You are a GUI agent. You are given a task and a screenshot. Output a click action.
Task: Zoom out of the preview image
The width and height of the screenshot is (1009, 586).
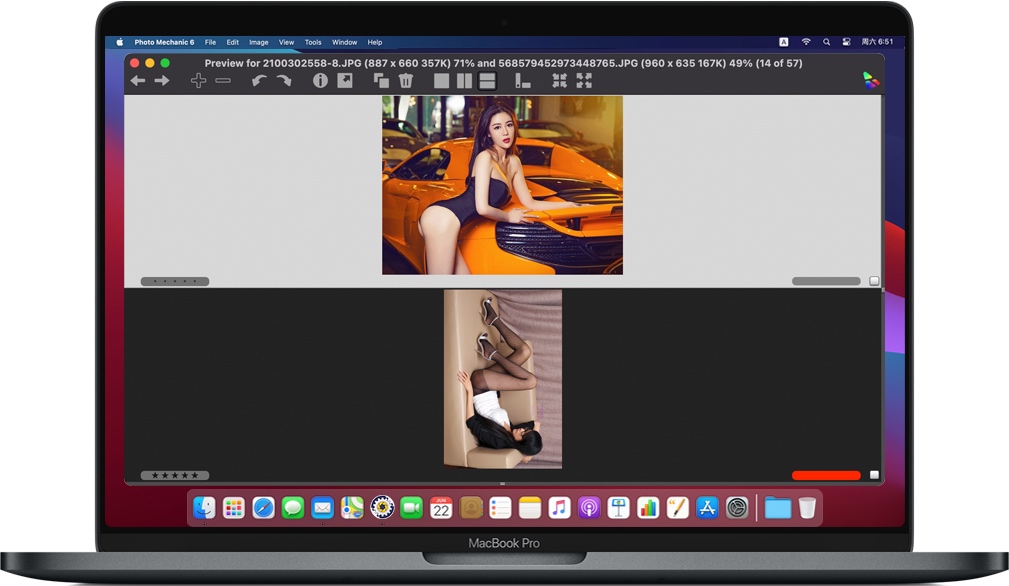tap(224, 80)
